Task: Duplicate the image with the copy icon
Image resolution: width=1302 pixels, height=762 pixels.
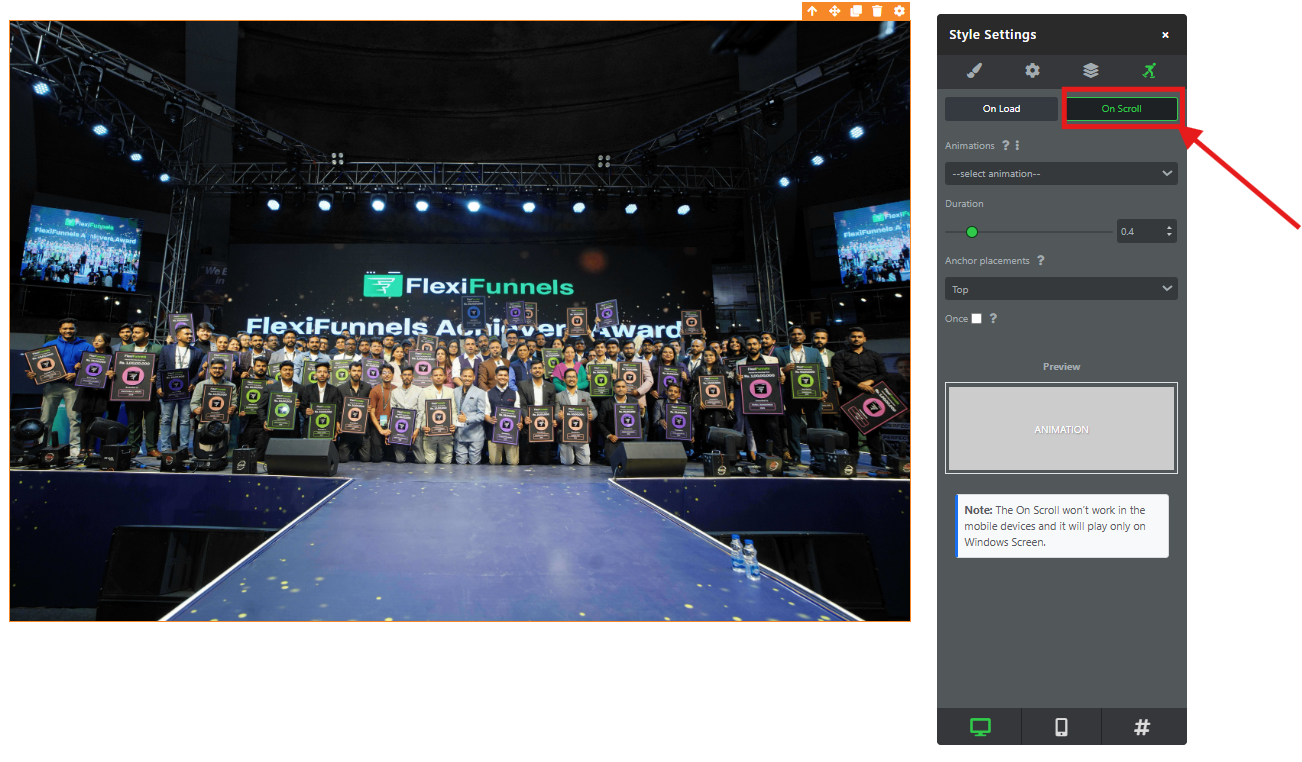Action: (856, 11)
